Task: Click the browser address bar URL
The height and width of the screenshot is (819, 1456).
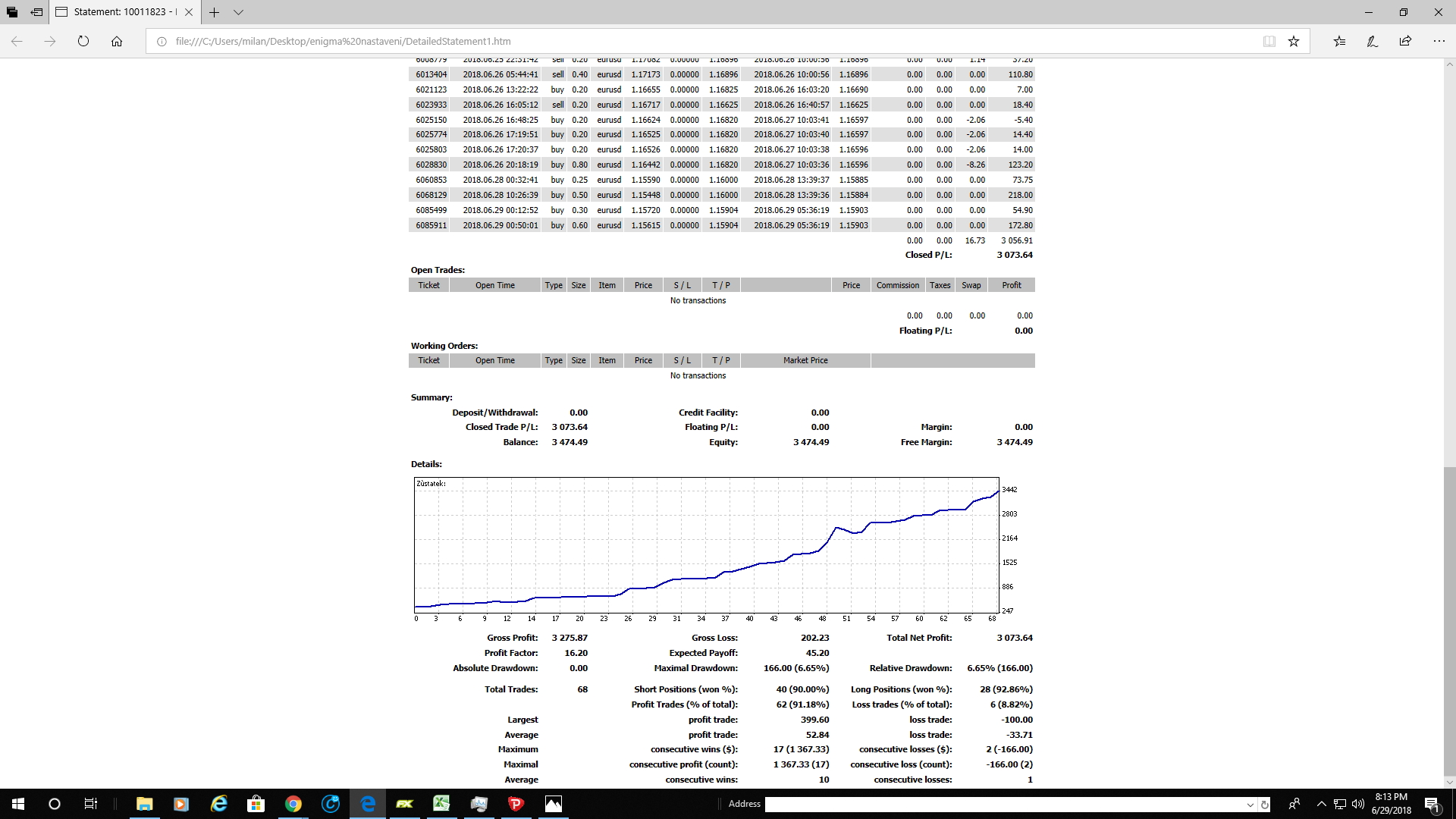Action: click(343, 42)
